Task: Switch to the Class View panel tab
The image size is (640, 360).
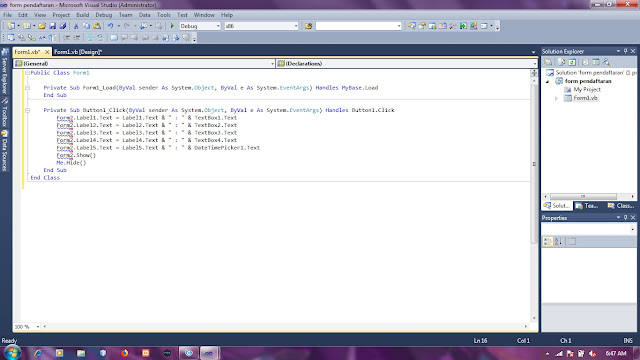Action: click(620, 206)
